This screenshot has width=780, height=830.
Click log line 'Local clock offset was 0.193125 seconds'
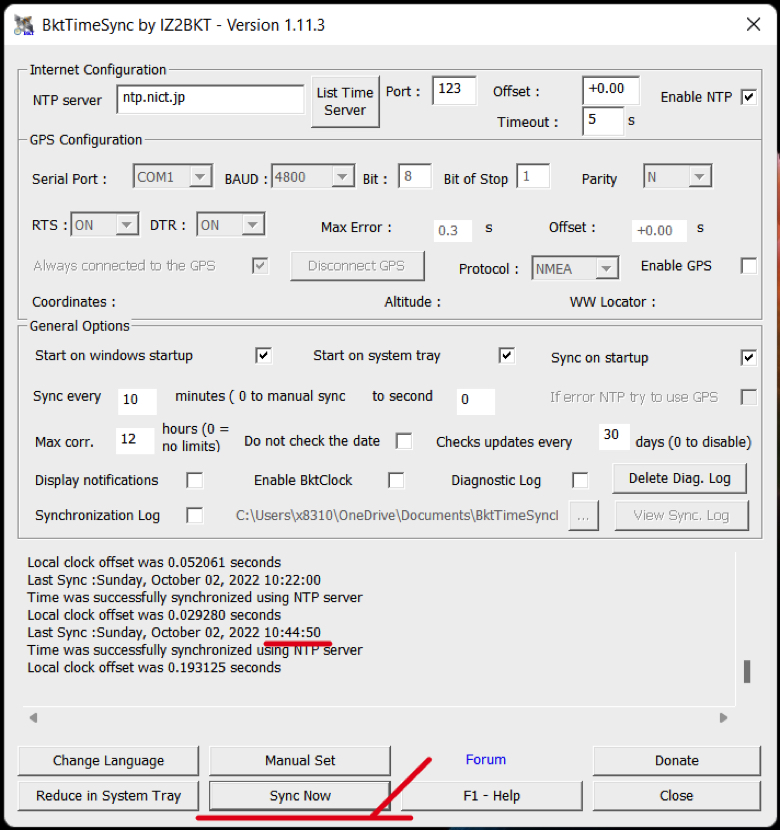pyautogui.click(x=154, y=667)
